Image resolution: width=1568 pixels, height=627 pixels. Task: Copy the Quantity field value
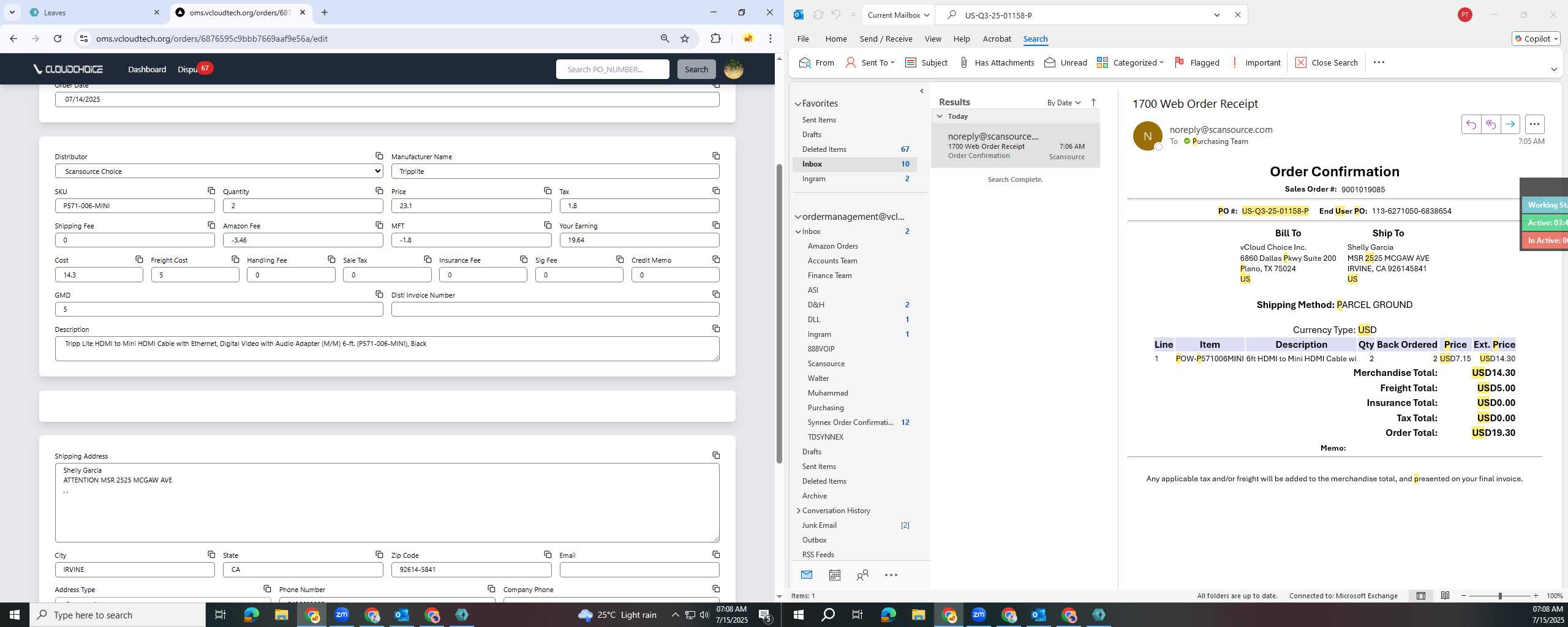[379, 191]
